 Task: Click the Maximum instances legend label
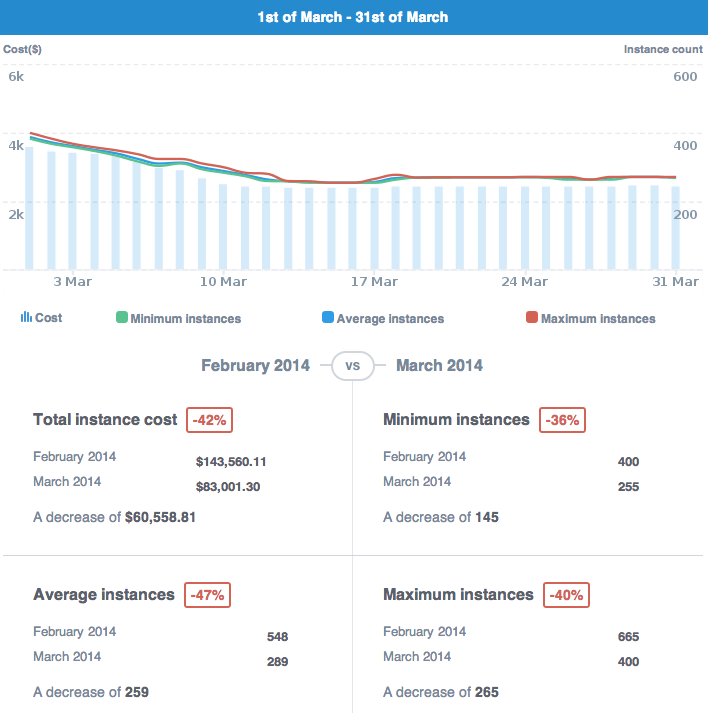coord(598,319)
